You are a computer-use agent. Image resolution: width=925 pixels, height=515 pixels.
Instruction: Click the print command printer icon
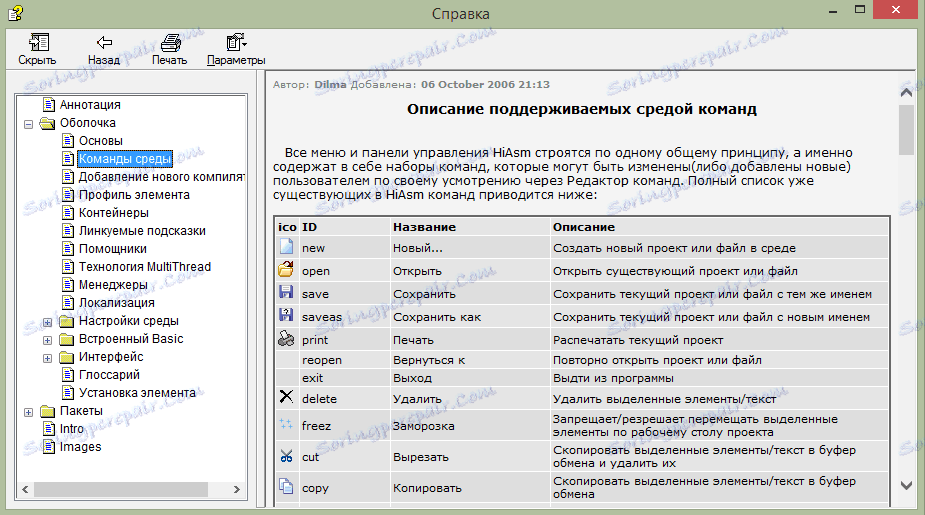point(286,339)
